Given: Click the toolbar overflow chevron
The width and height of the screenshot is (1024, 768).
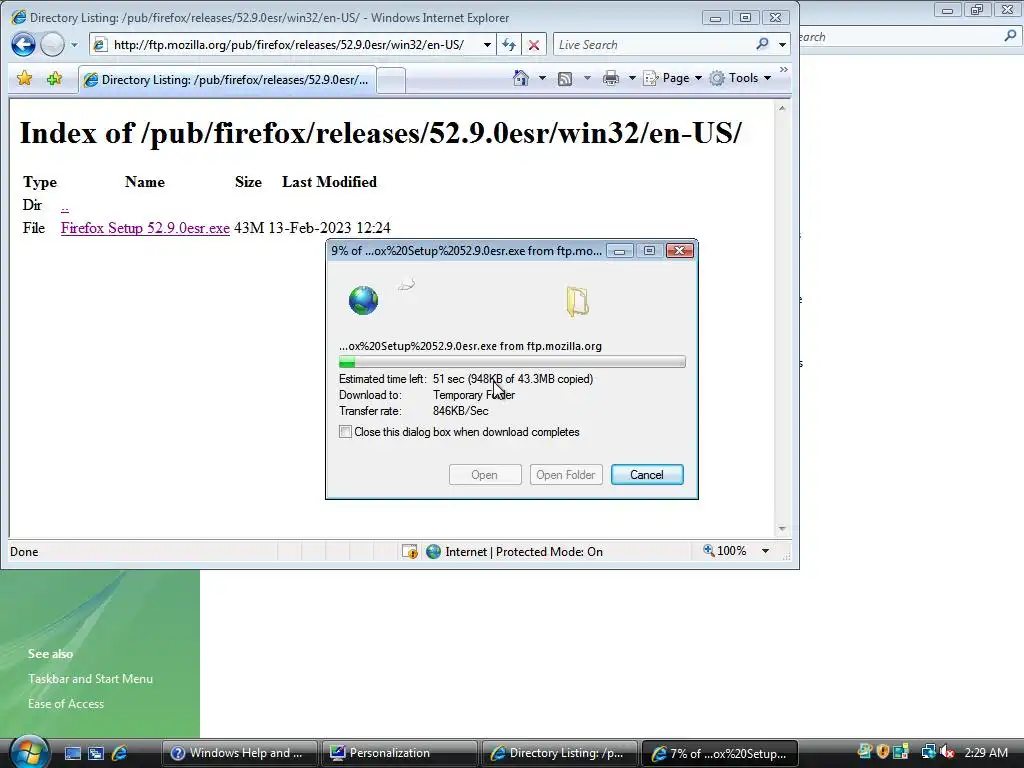Looking at the screenshot, I should click(784, 70).
